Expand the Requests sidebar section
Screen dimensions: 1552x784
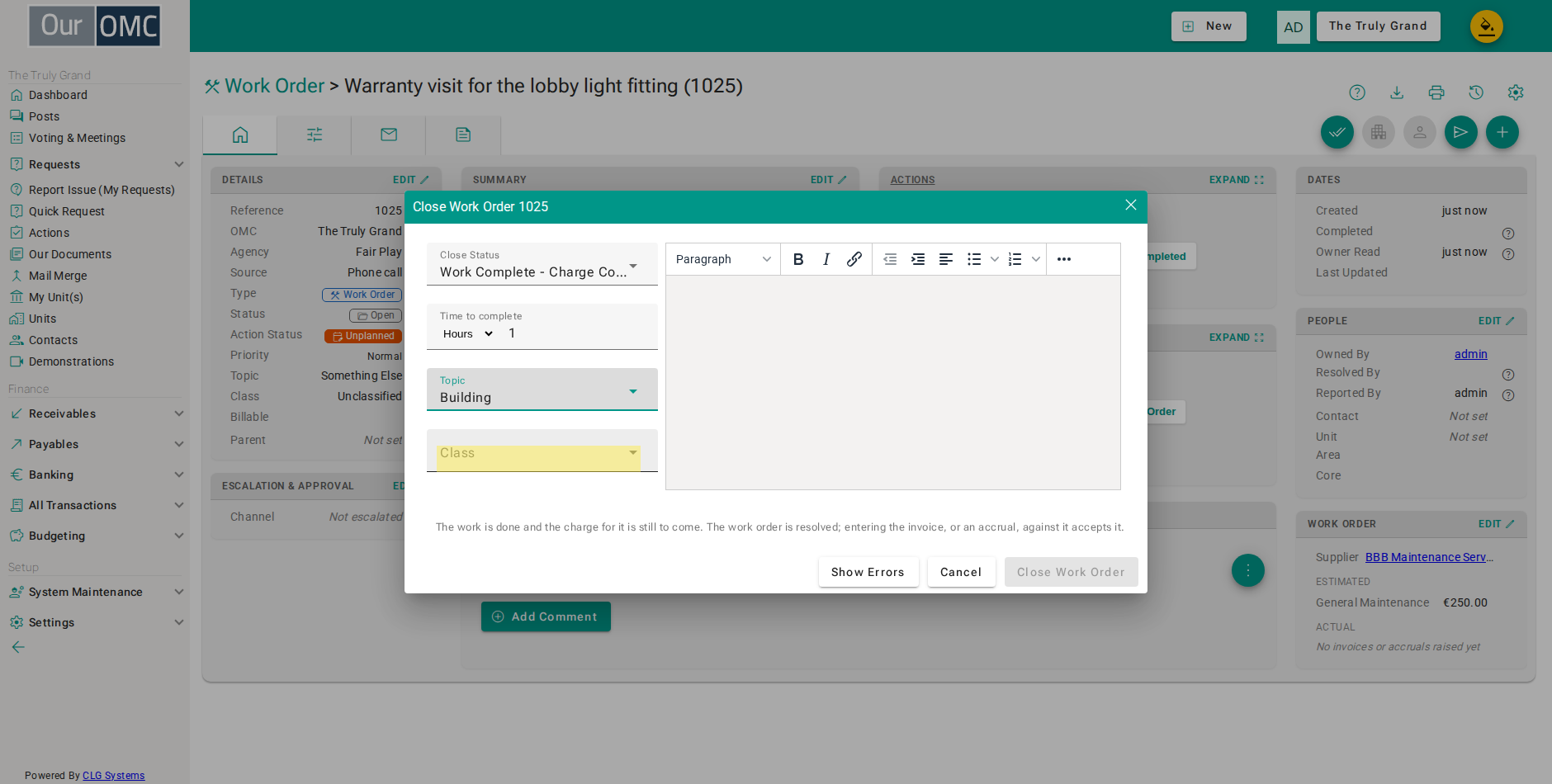[x=96, y=164]
